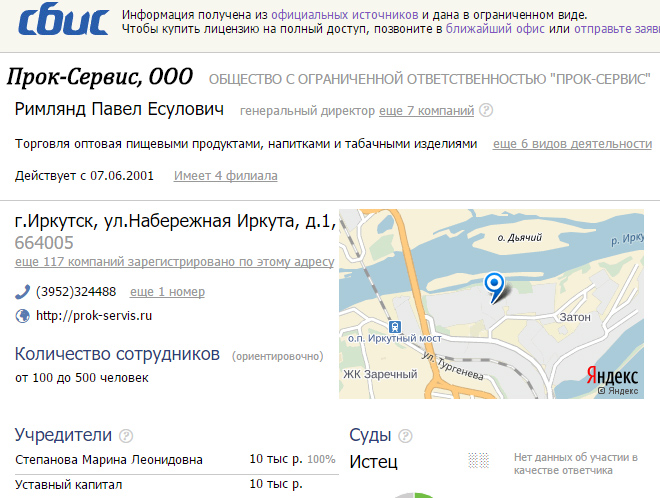
Task: Click the help icon beside Учредители
Action: coord(126,436)
